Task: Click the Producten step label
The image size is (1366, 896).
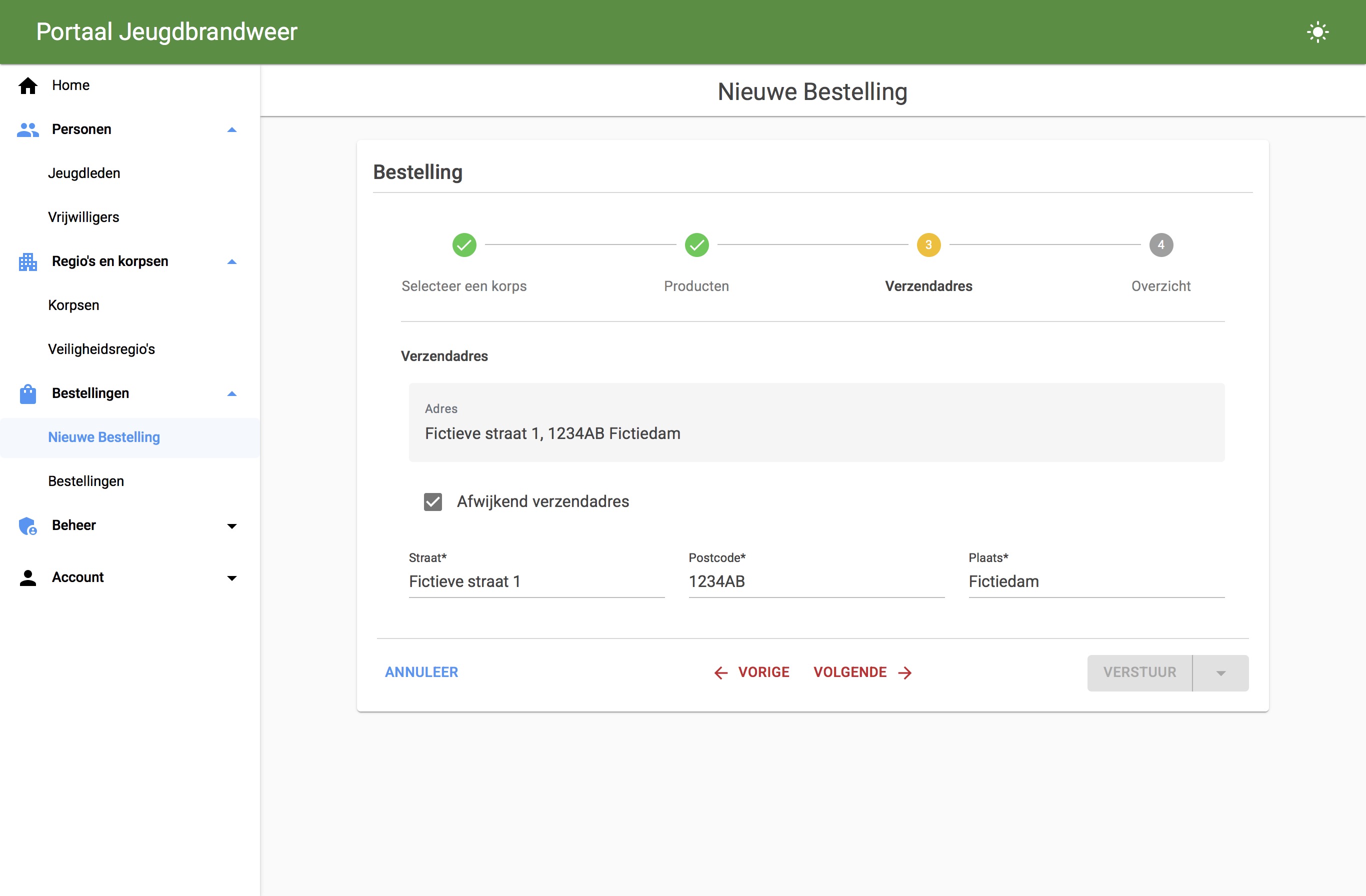Action: pos(697,286)
